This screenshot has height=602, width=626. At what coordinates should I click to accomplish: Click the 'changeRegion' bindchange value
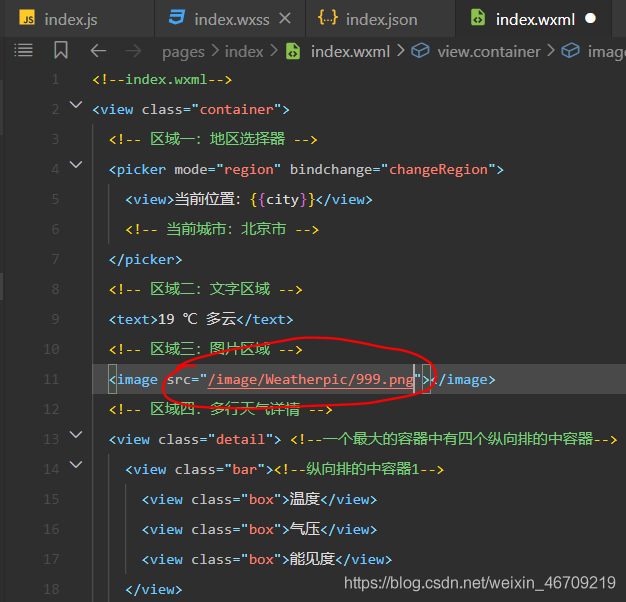pyautogui.click(x=438, y=169)
